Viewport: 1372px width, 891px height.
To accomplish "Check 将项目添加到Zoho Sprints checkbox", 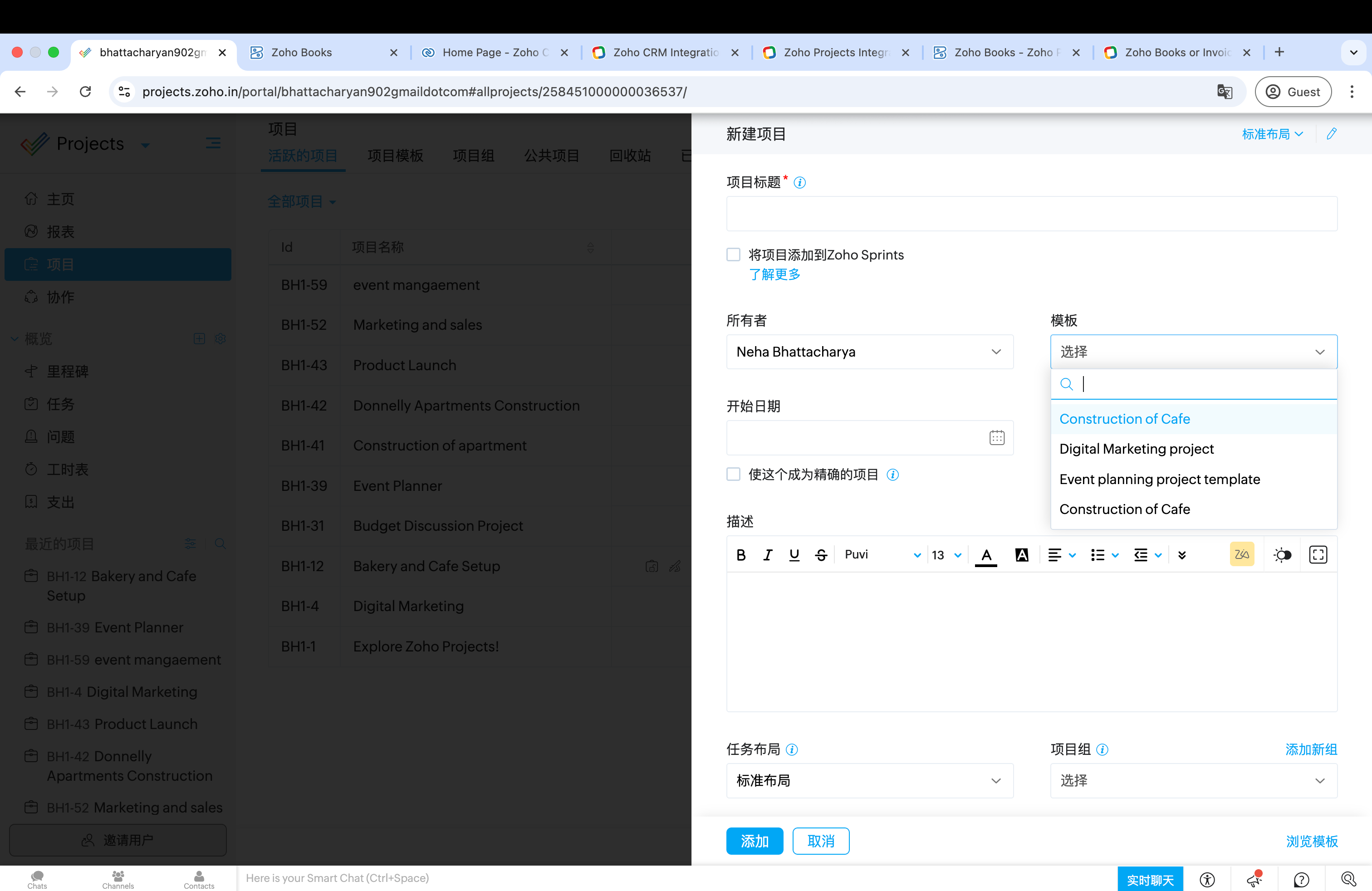I will tap(733, 255).
